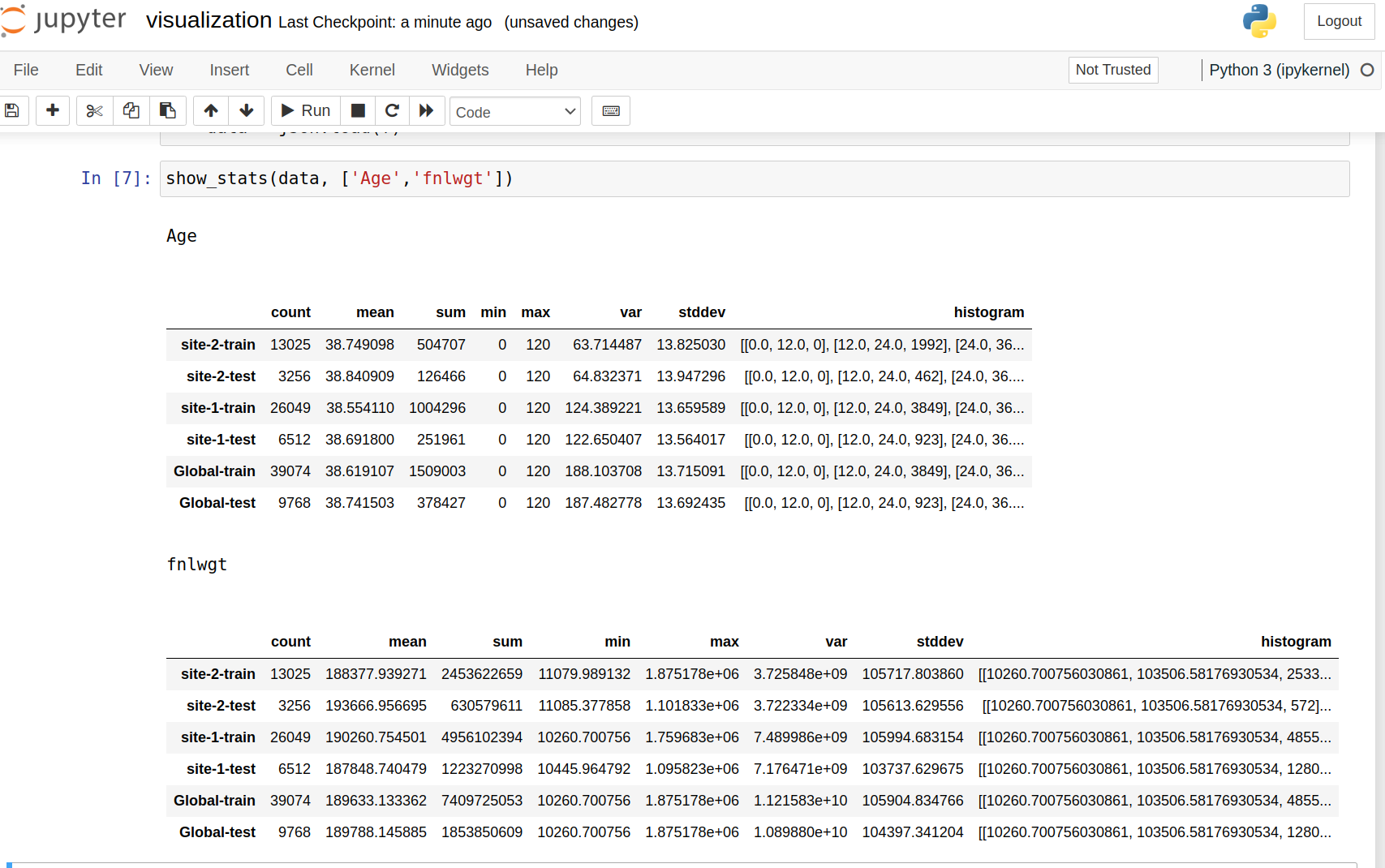
Task: Click fnlwgt table max column header
Action: 724,642
